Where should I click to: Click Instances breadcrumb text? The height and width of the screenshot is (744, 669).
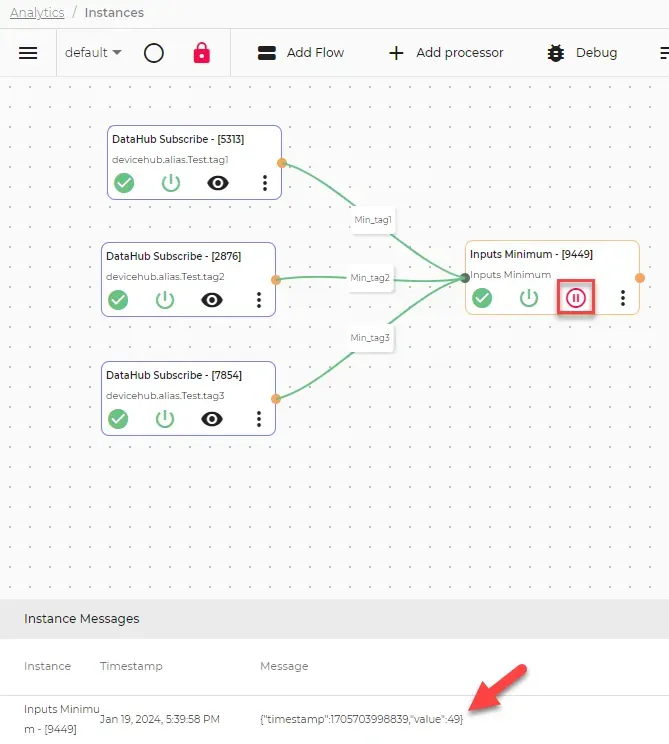[114, 12]
